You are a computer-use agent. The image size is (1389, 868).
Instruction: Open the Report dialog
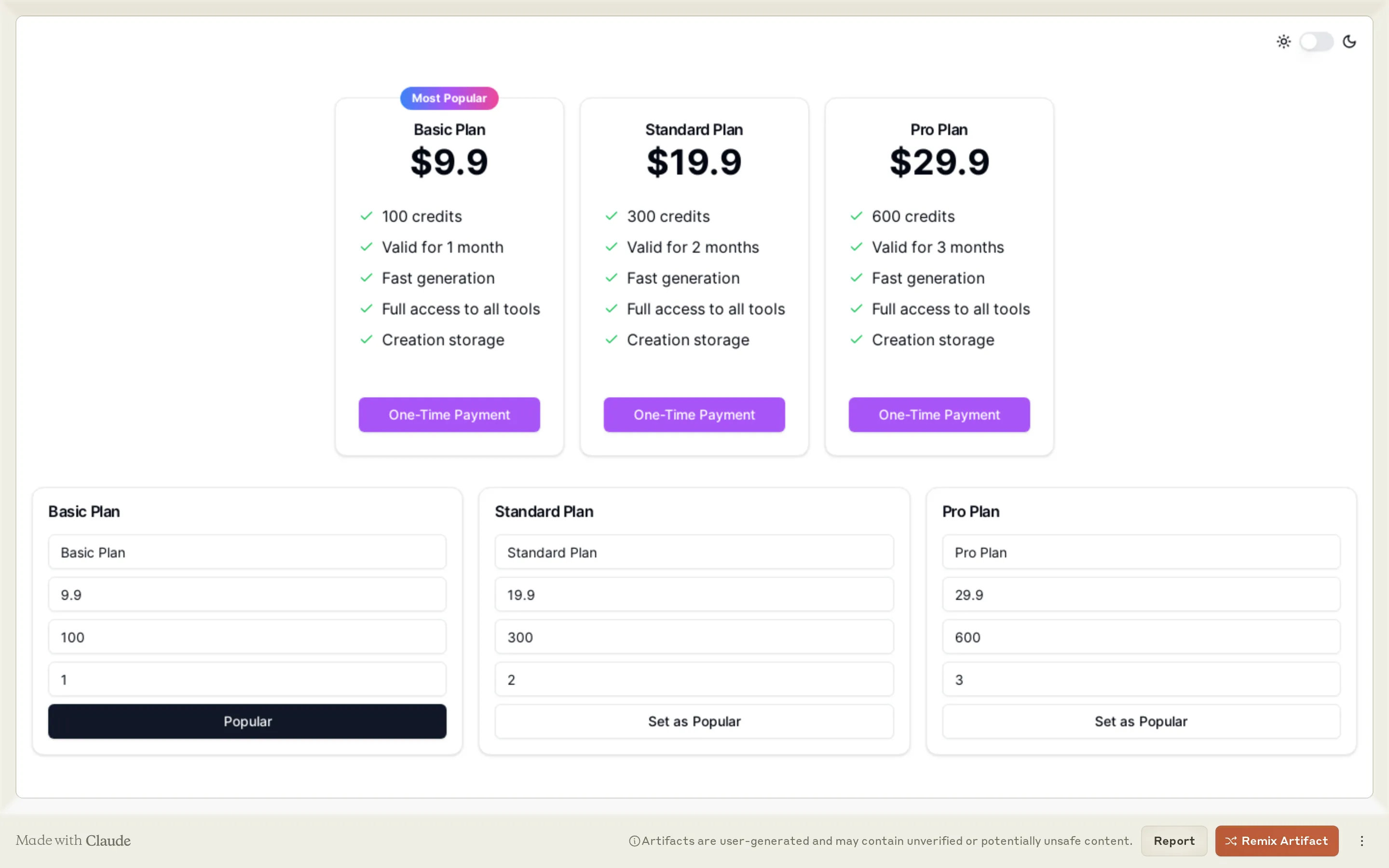pyautogui.click(x=1173, y=841)
